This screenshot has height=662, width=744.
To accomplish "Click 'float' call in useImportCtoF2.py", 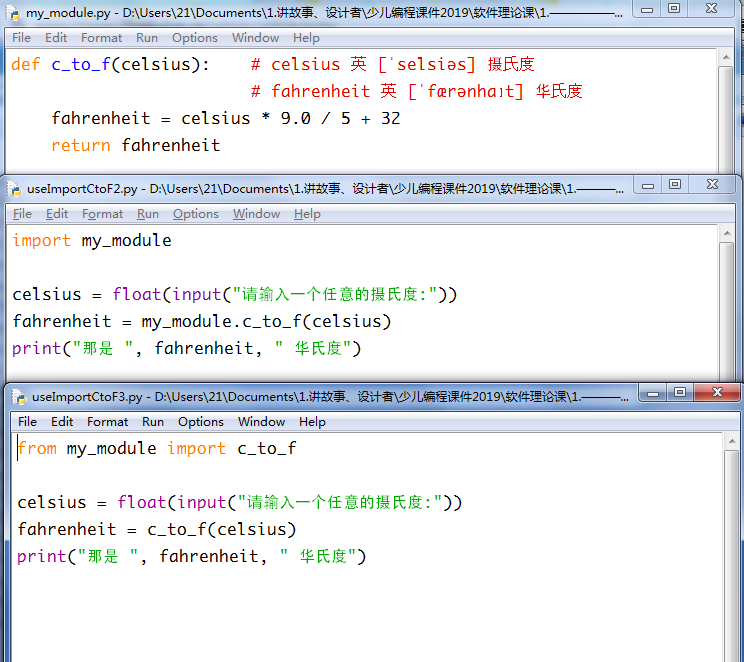I will 137,294.
